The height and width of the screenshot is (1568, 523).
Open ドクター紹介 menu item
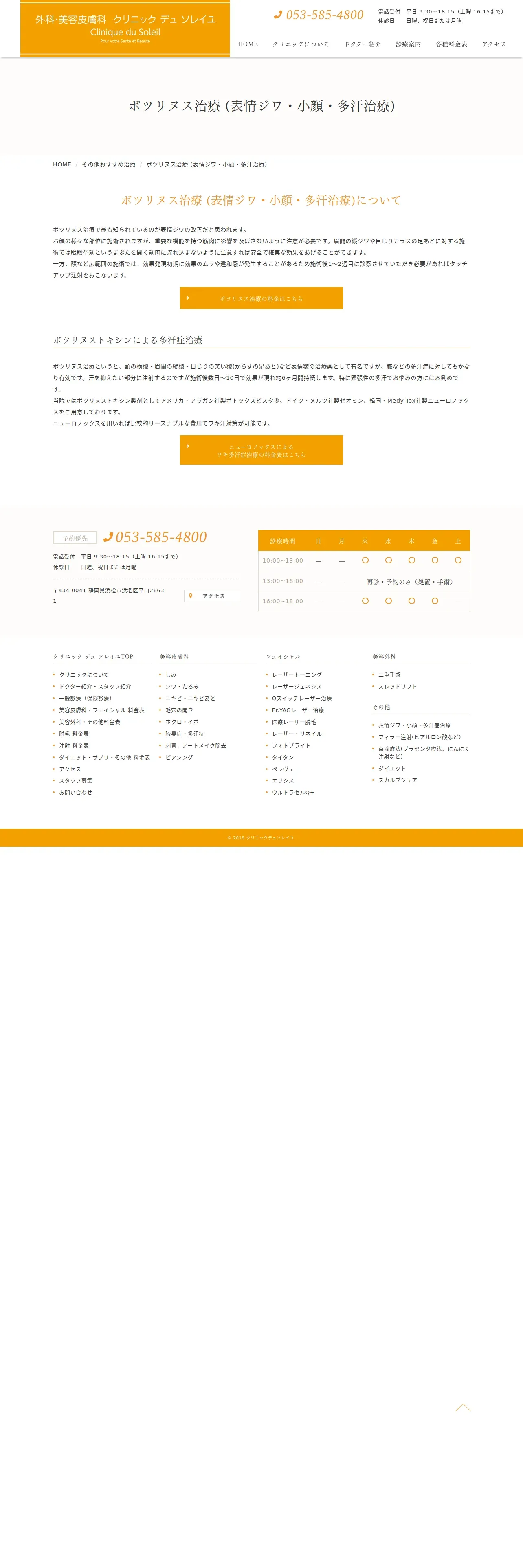(x=363, y=44)
